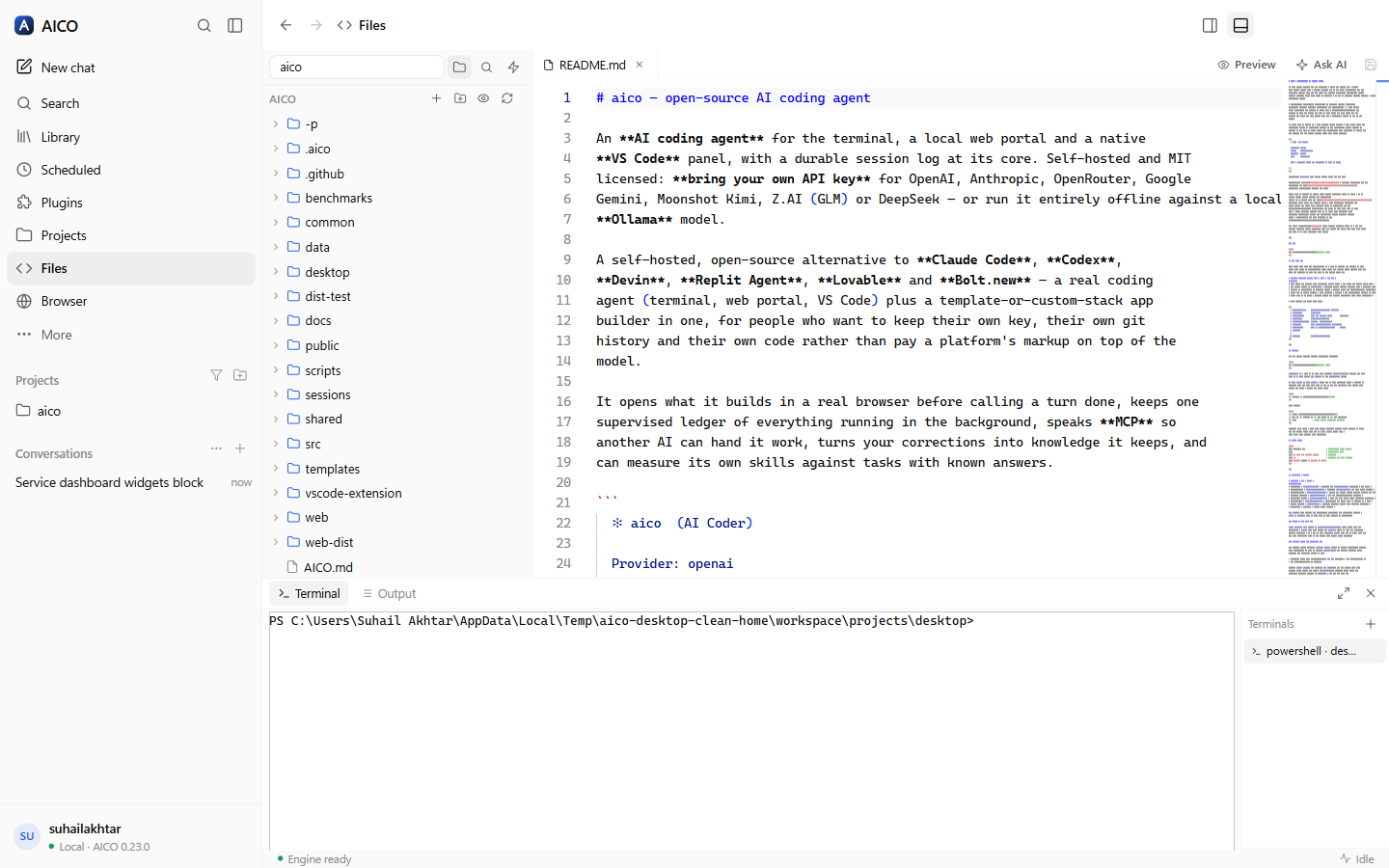Open conversations options ellipsis
This screenshot has height=868, width=1389.
(x=216, y=448)
